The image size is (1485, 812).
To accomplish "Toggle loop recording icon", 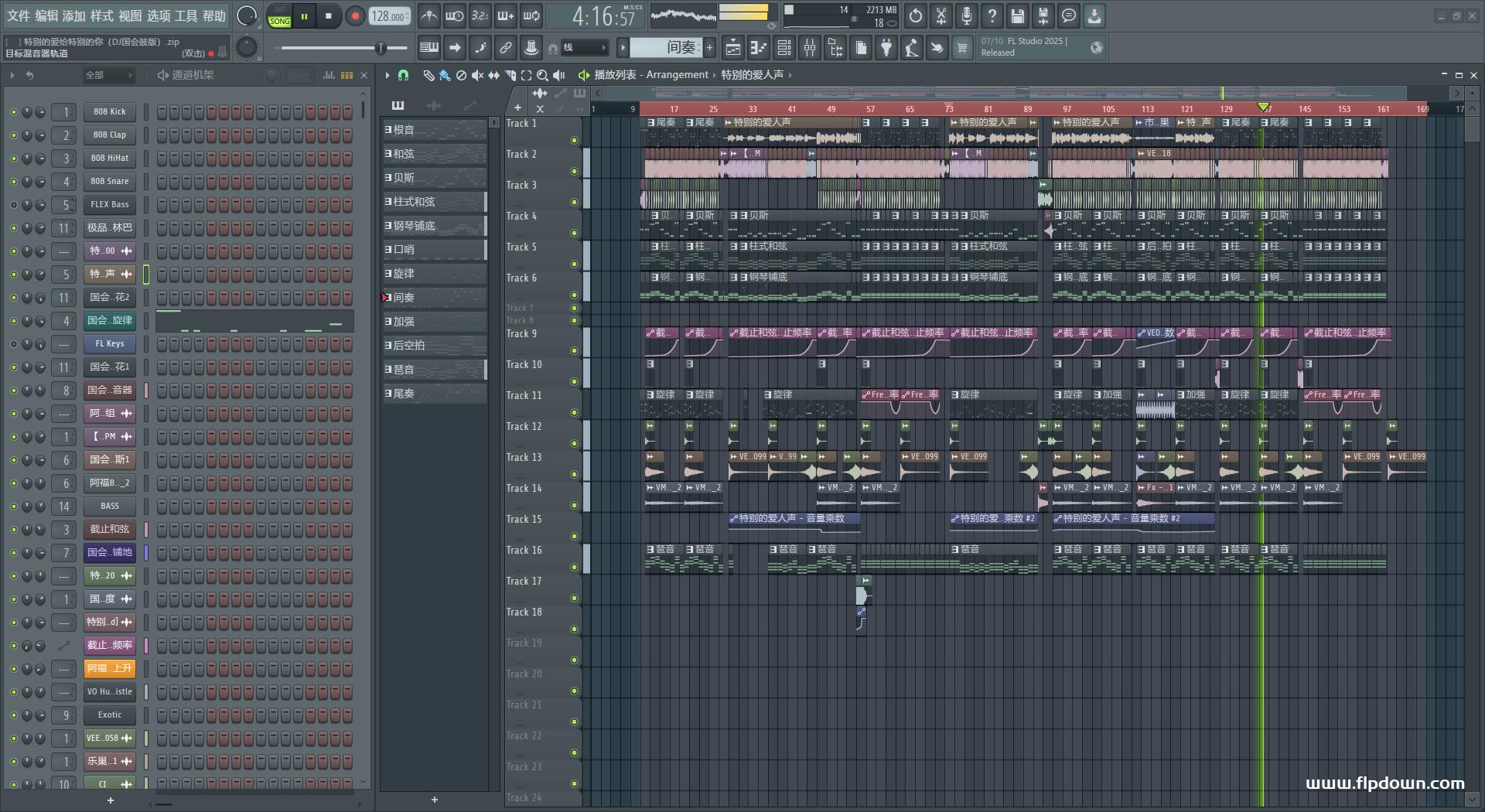I will (531, 15).
